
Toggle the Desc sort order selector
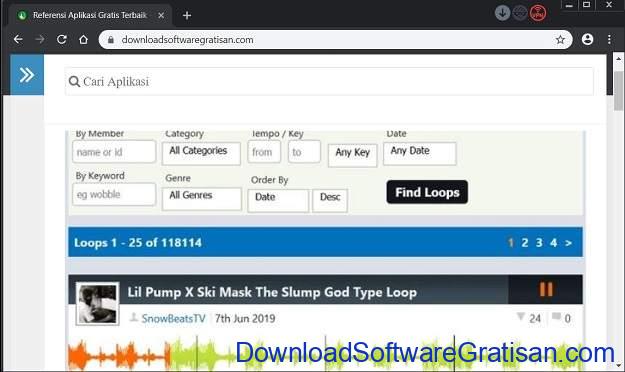(x=330, y=200)
